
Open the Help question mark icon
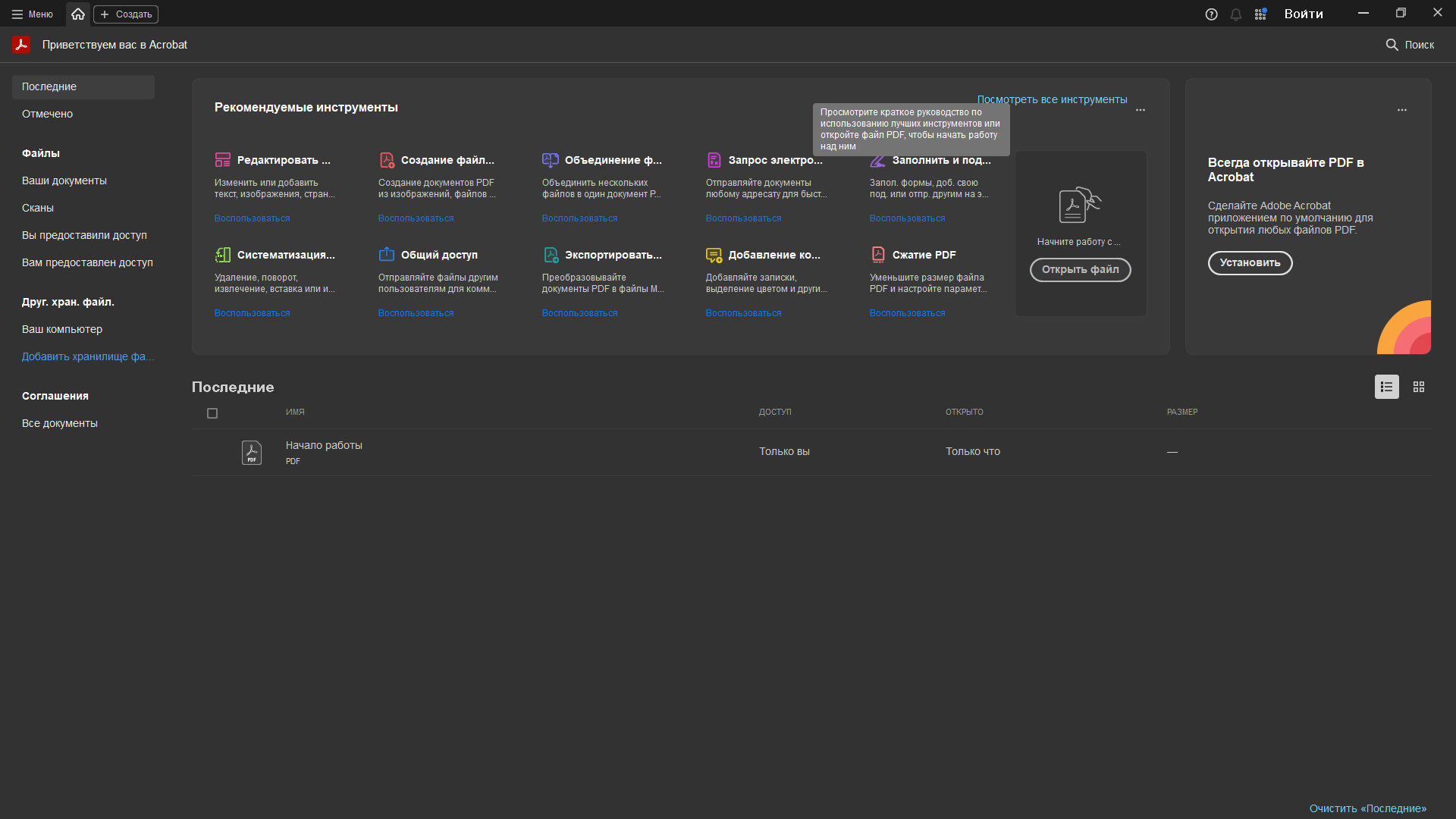coord(1211,14)
